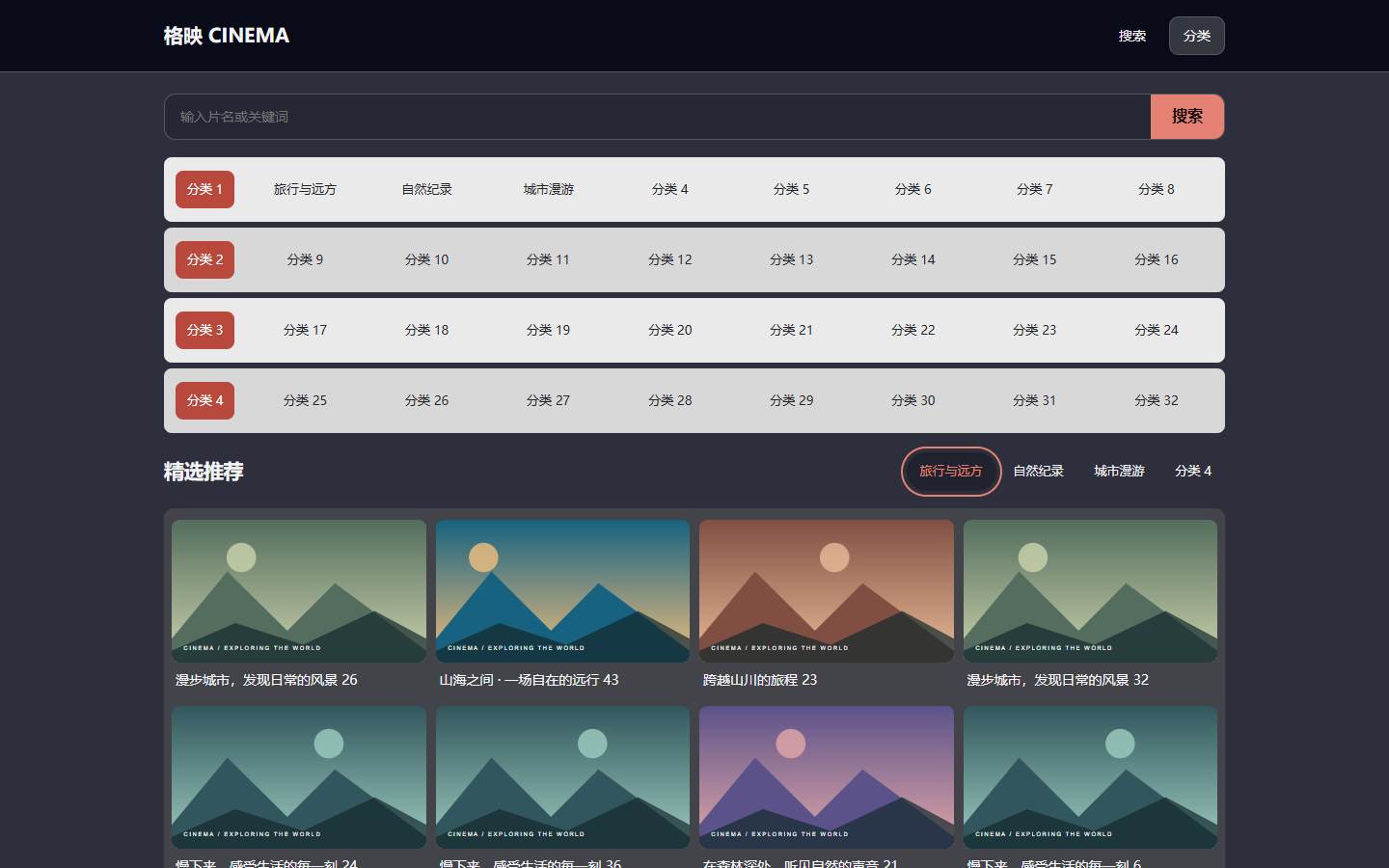Open category 分类 28

[x=670, y=400]
